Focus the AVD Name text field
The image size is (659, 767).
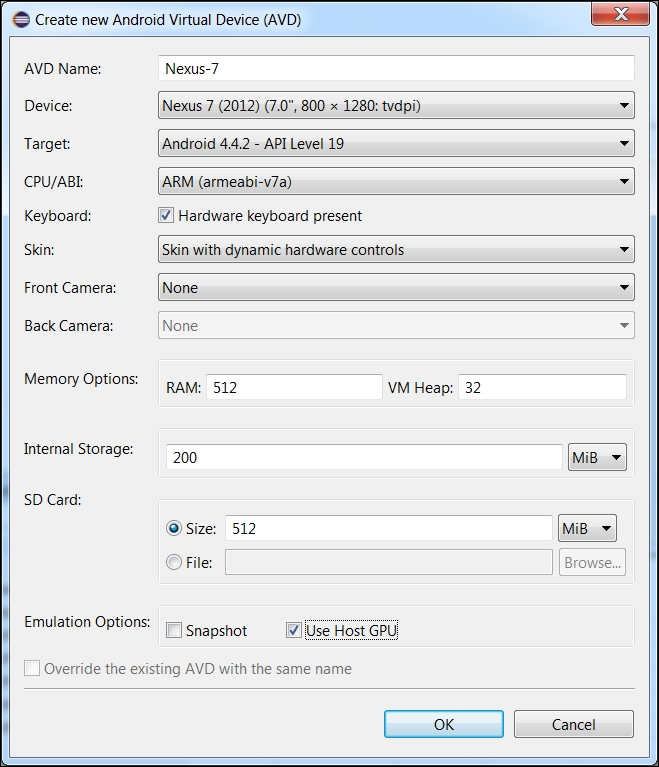tap(396, 68)
